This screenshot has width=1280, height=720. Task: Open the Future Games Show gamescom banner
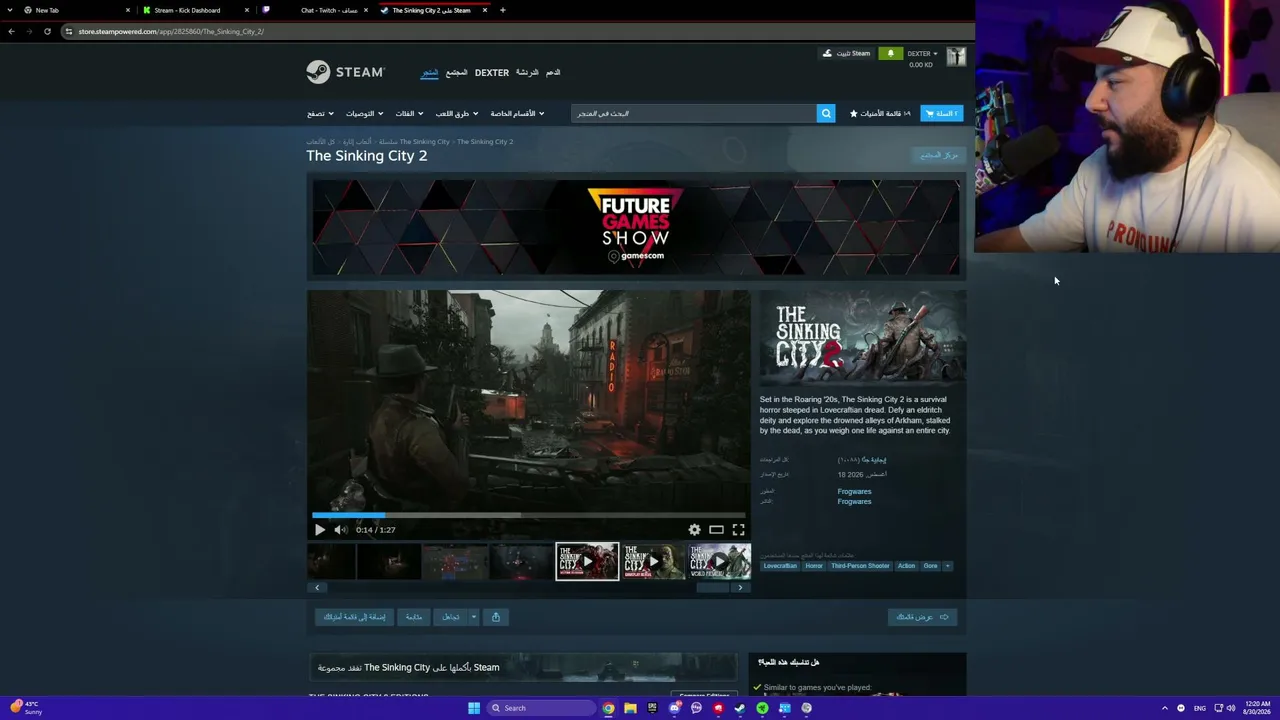pyautogui.click(x=636, y=227)
